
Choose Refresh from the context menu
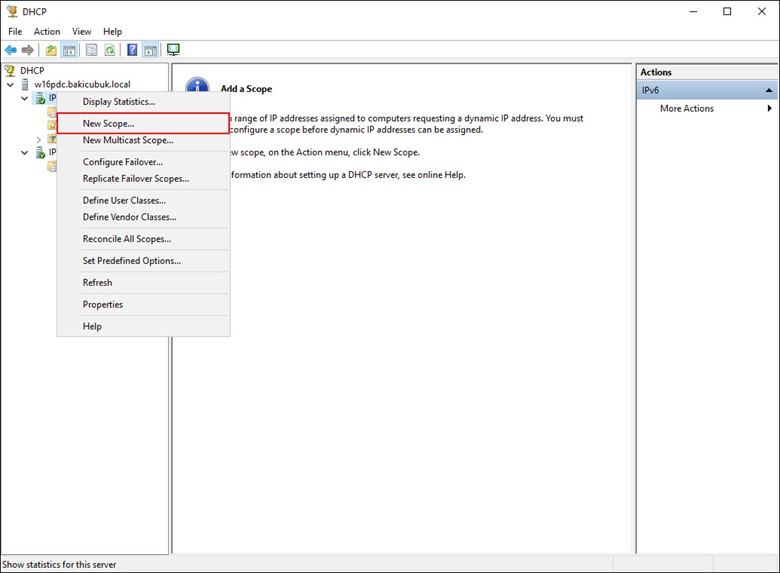pos(143,283)
